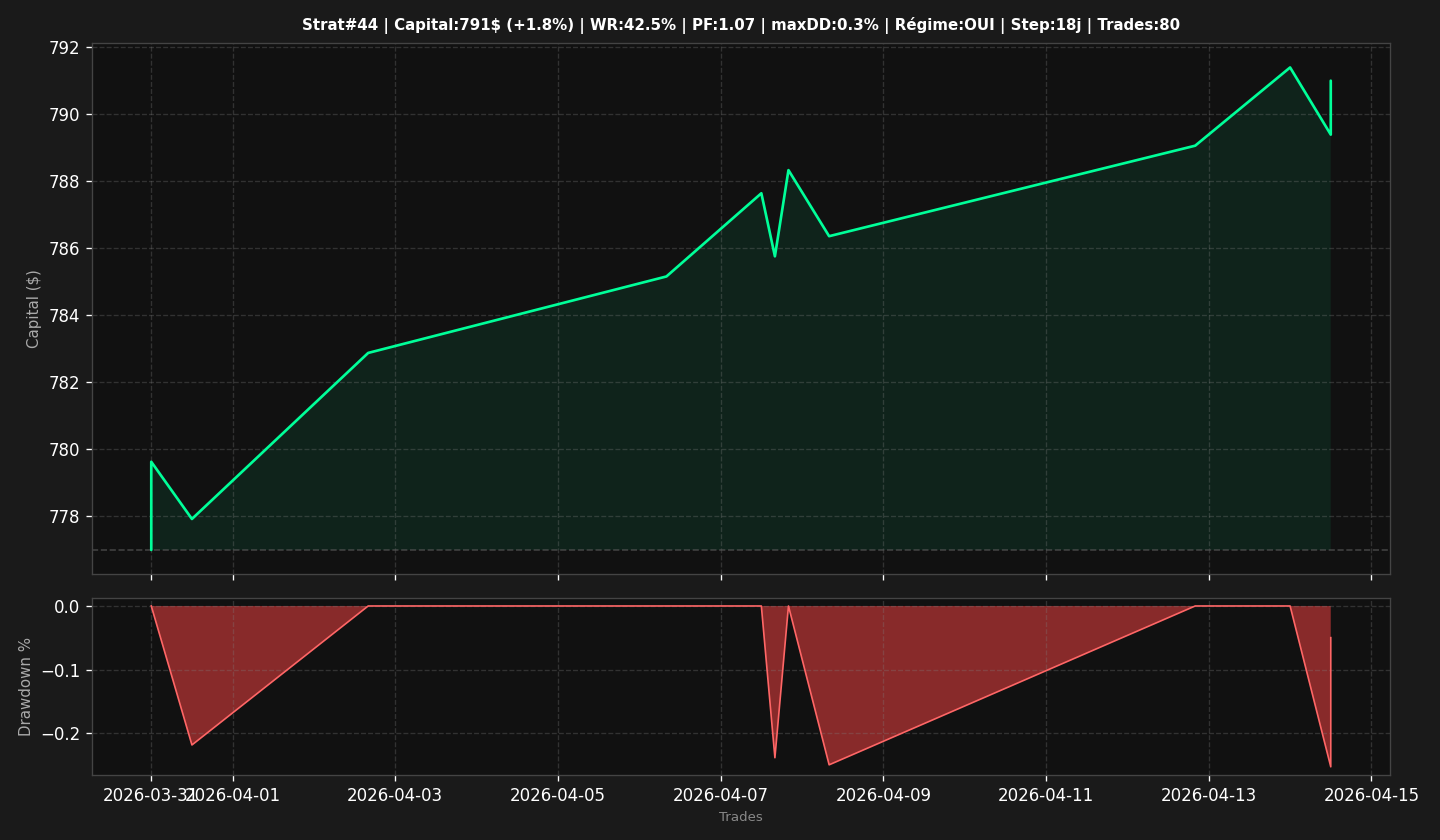Click the 2026-04-15 date label

[x=1371, y=795]
